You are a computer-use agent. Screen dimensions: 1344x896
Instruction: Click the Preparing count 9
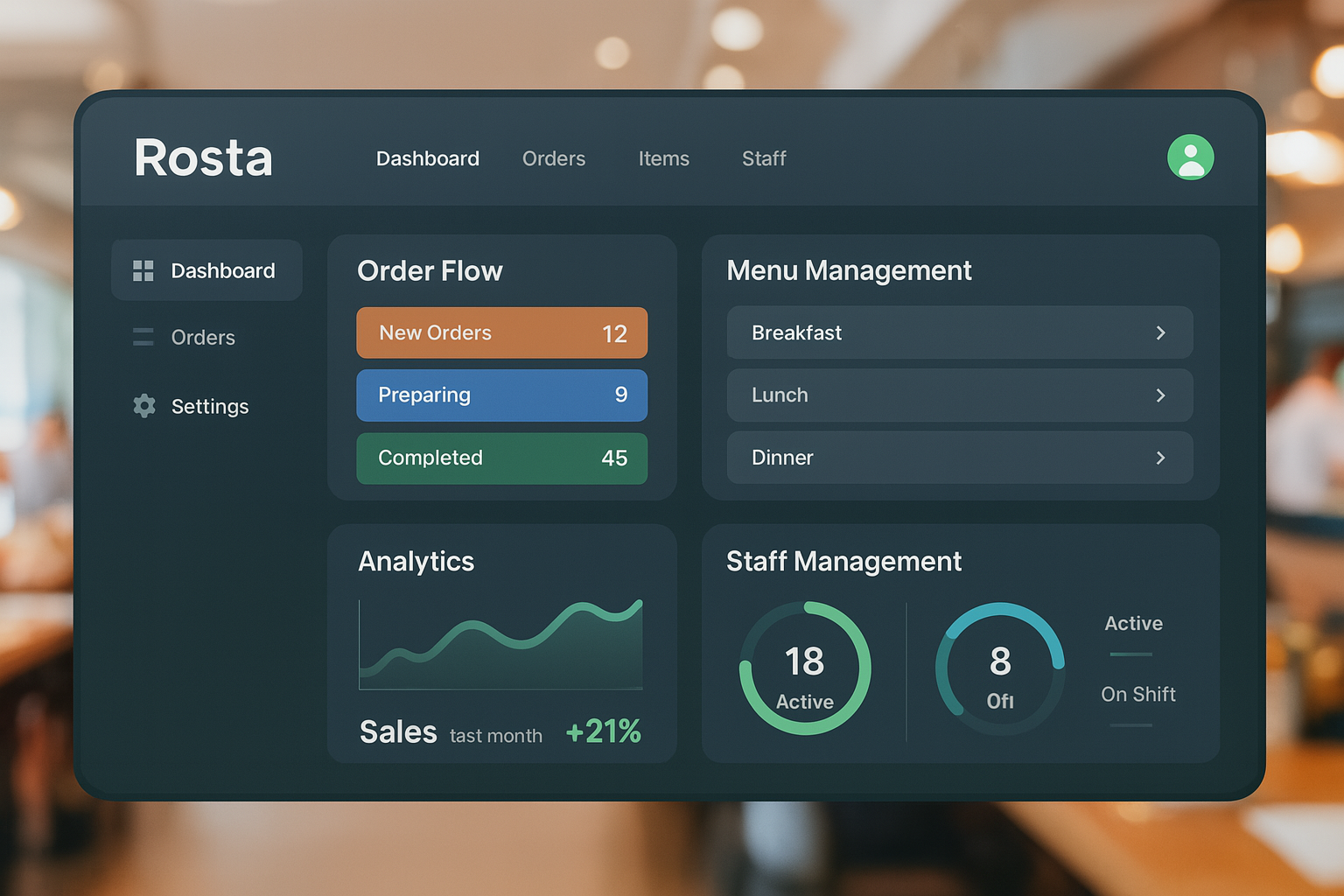(x=621, y=395)
